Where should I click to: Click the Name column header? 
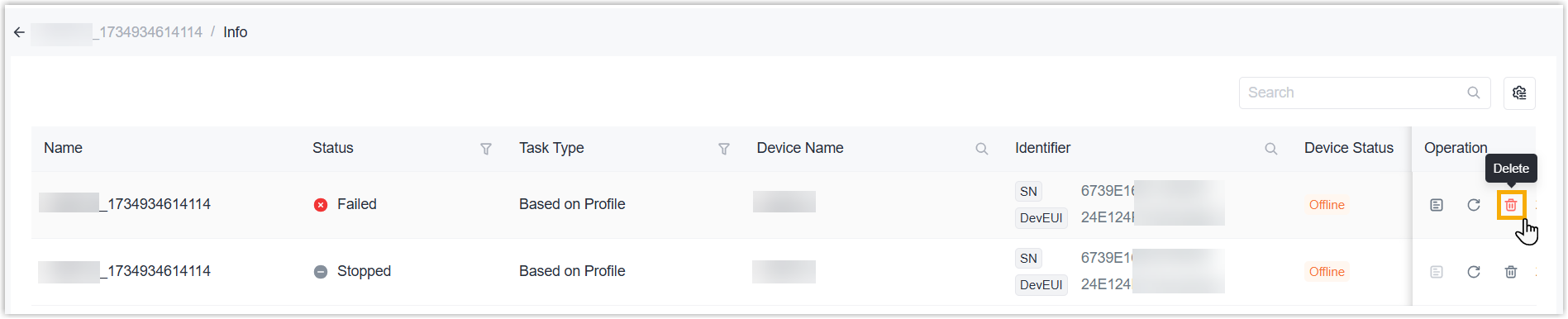[x=64, y=148]
